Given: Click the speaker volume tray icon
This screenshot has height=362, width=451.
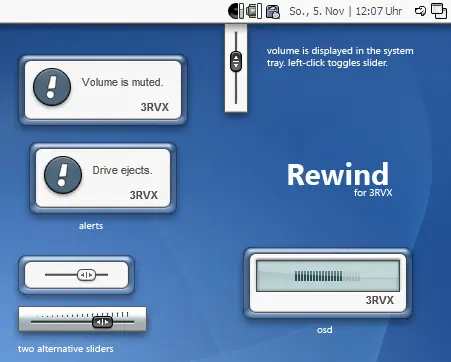Looking at the screenshot, I should coord(236,11).
